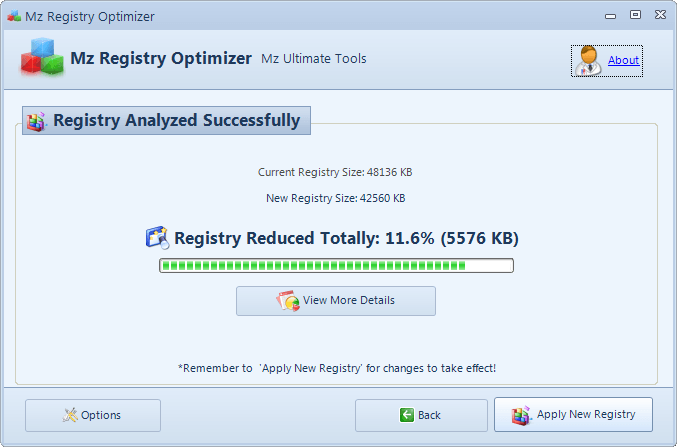Click the Mz Registry Optimizer cubes logo
The width and height of the screenshot is (677, 447).
42,57
